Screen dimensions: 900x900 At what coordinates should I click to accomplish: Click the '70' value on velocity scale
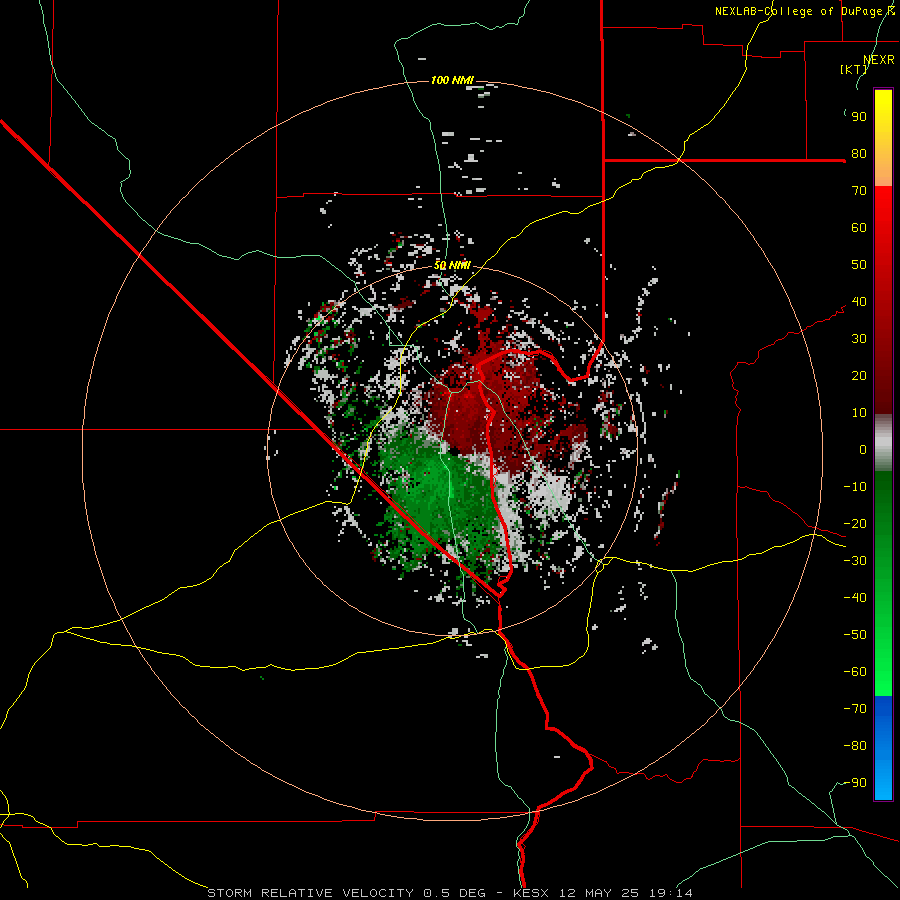coord(859,191)
